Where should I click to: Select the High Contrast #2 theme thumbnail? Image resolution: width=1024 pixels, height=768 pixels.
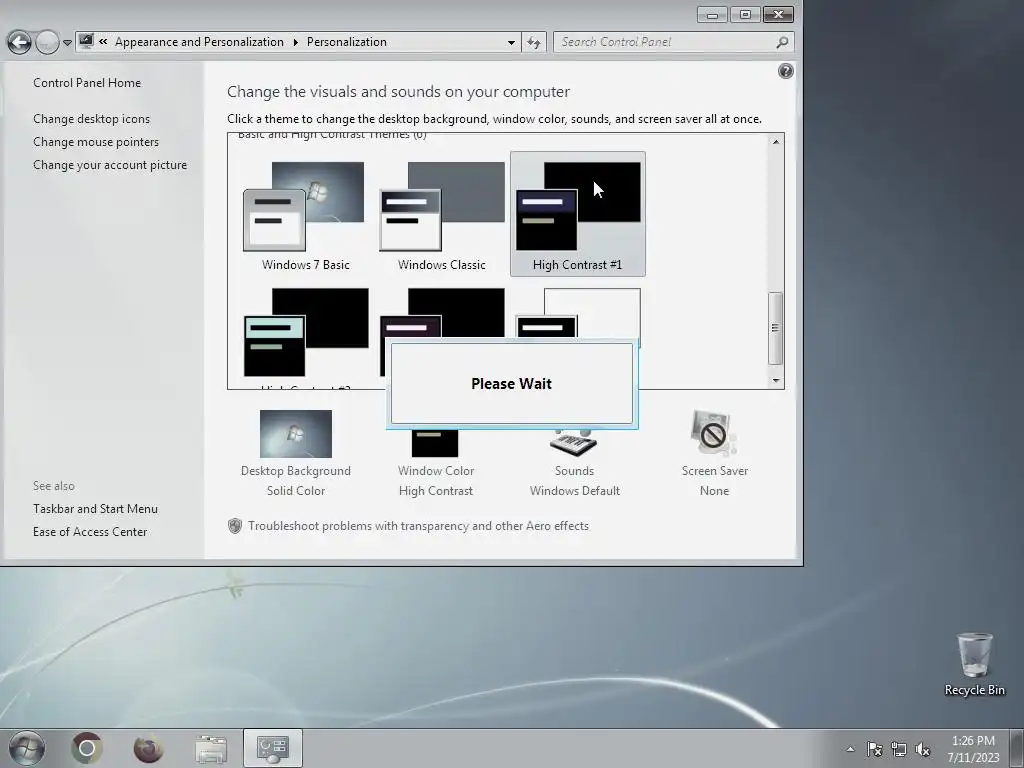pos(306,332)
